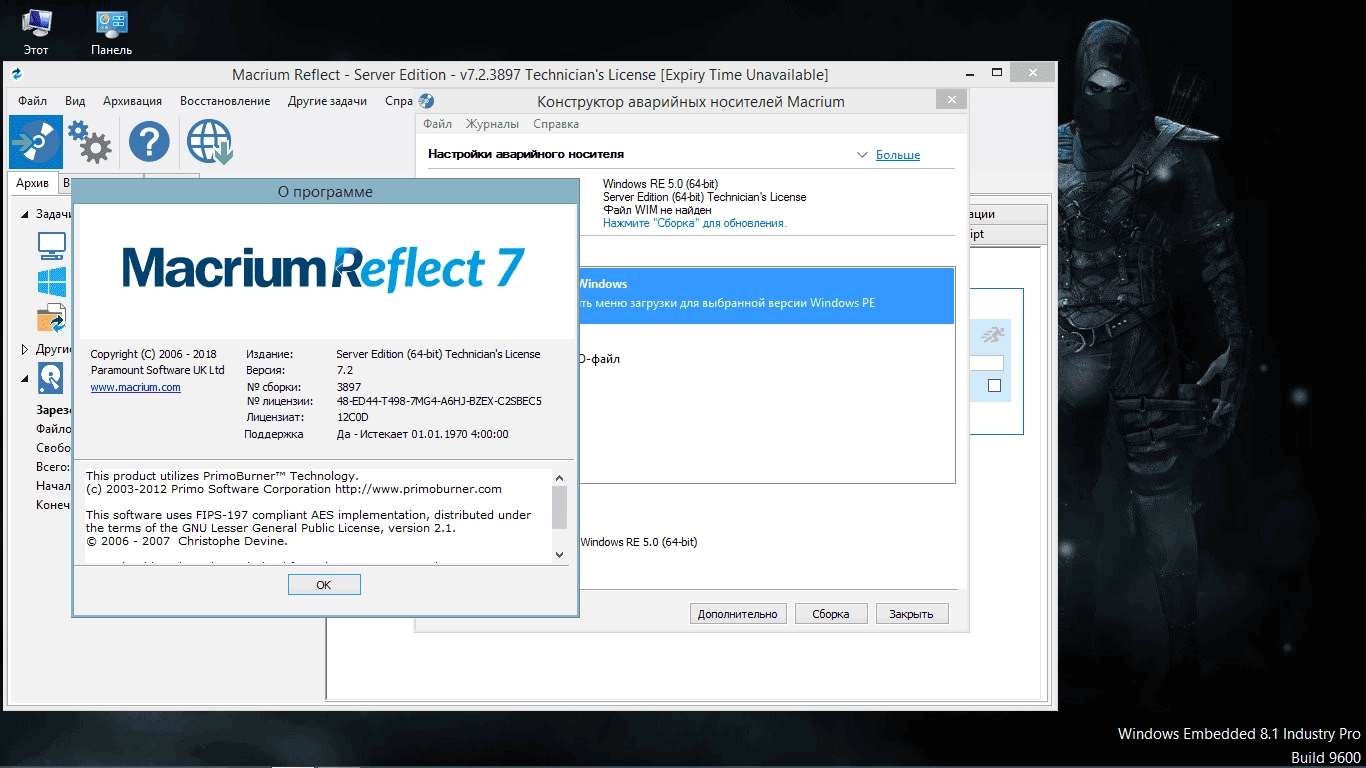
Task: Click 'Да - Истекает 01.01.1970 4:00:00' text
Action: [x=423, y=434]
